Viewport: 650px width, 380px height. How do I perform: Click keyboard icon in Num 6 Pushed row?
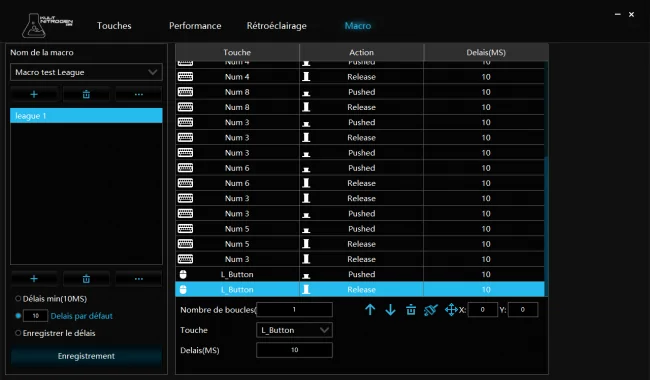tap(185, 168)
